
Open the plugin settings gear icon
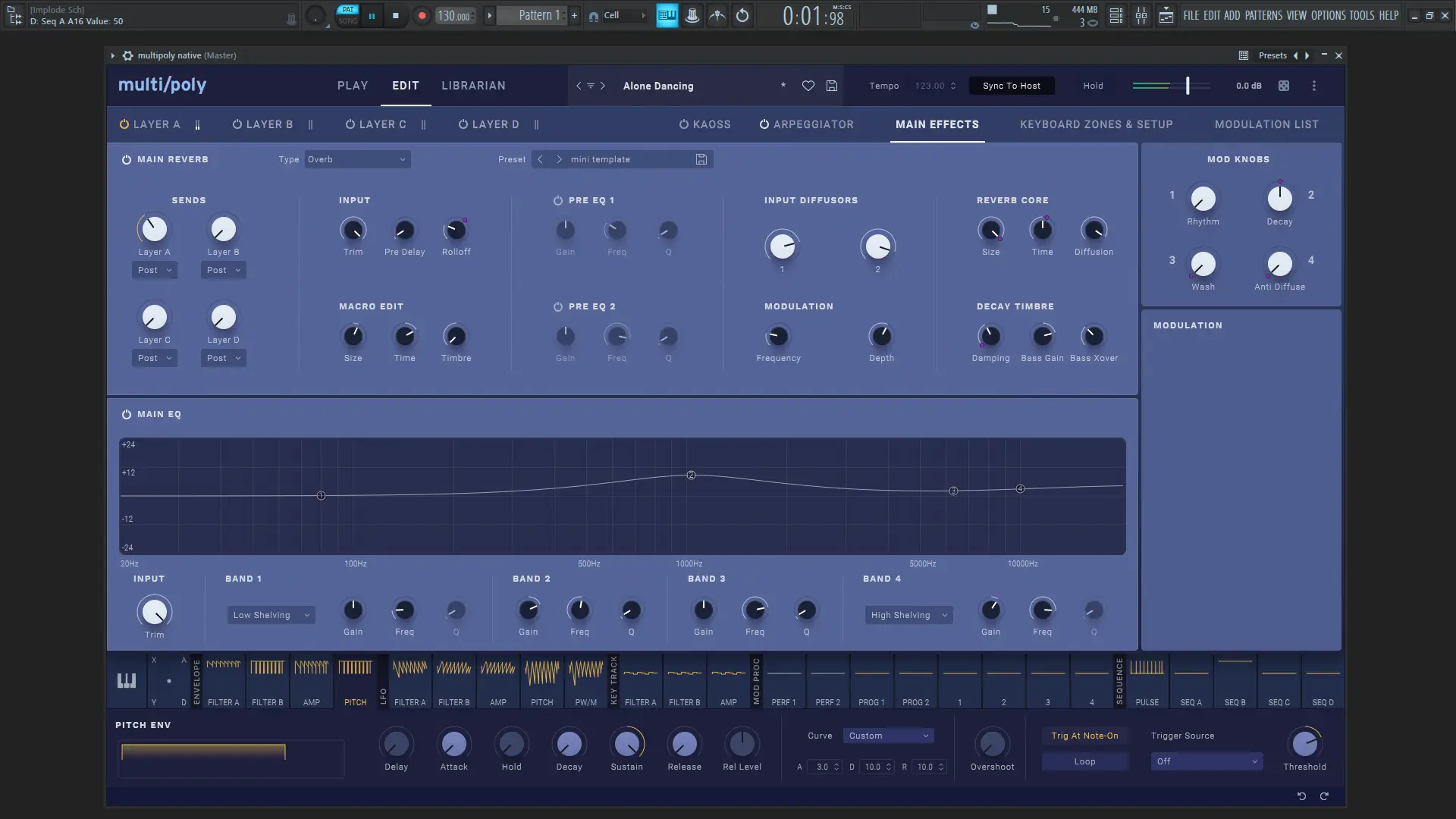[127, 55]
